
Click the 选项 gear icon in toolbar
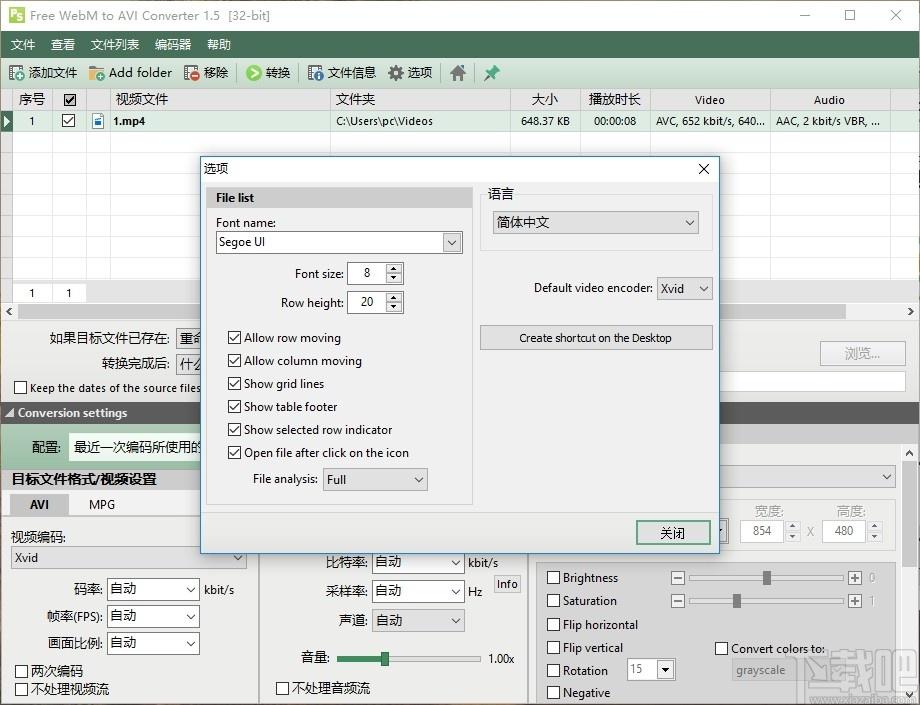396,73
